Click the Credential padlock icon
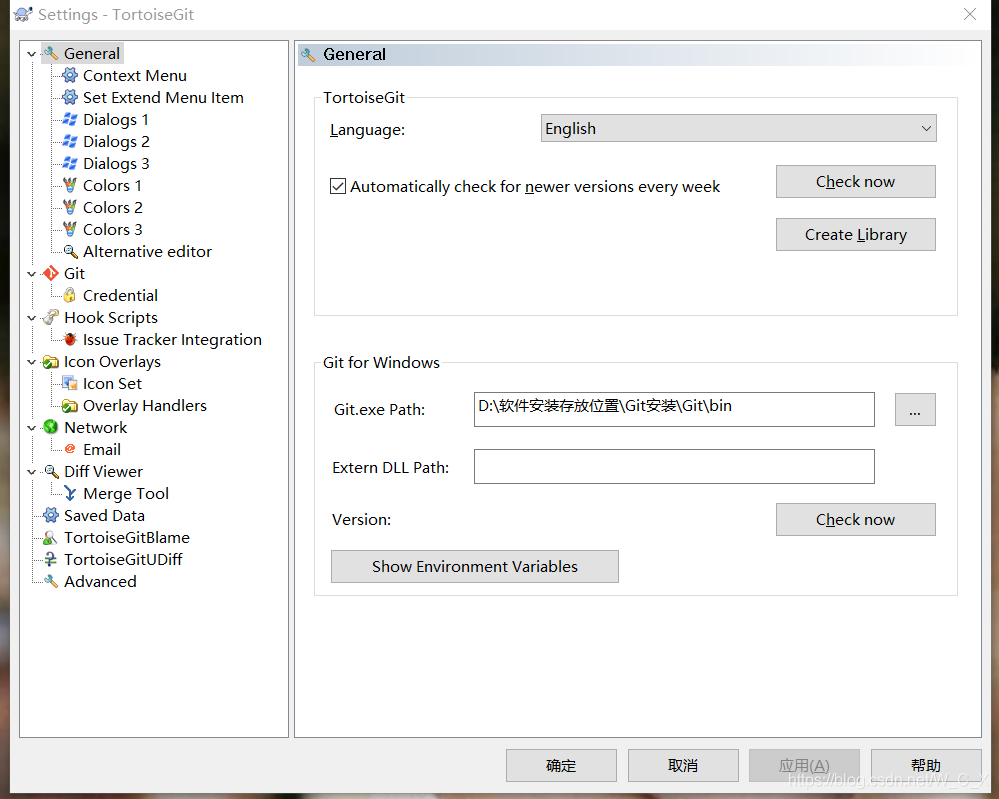The width and height of the screenshot is (999, 799). coord(69,296)
